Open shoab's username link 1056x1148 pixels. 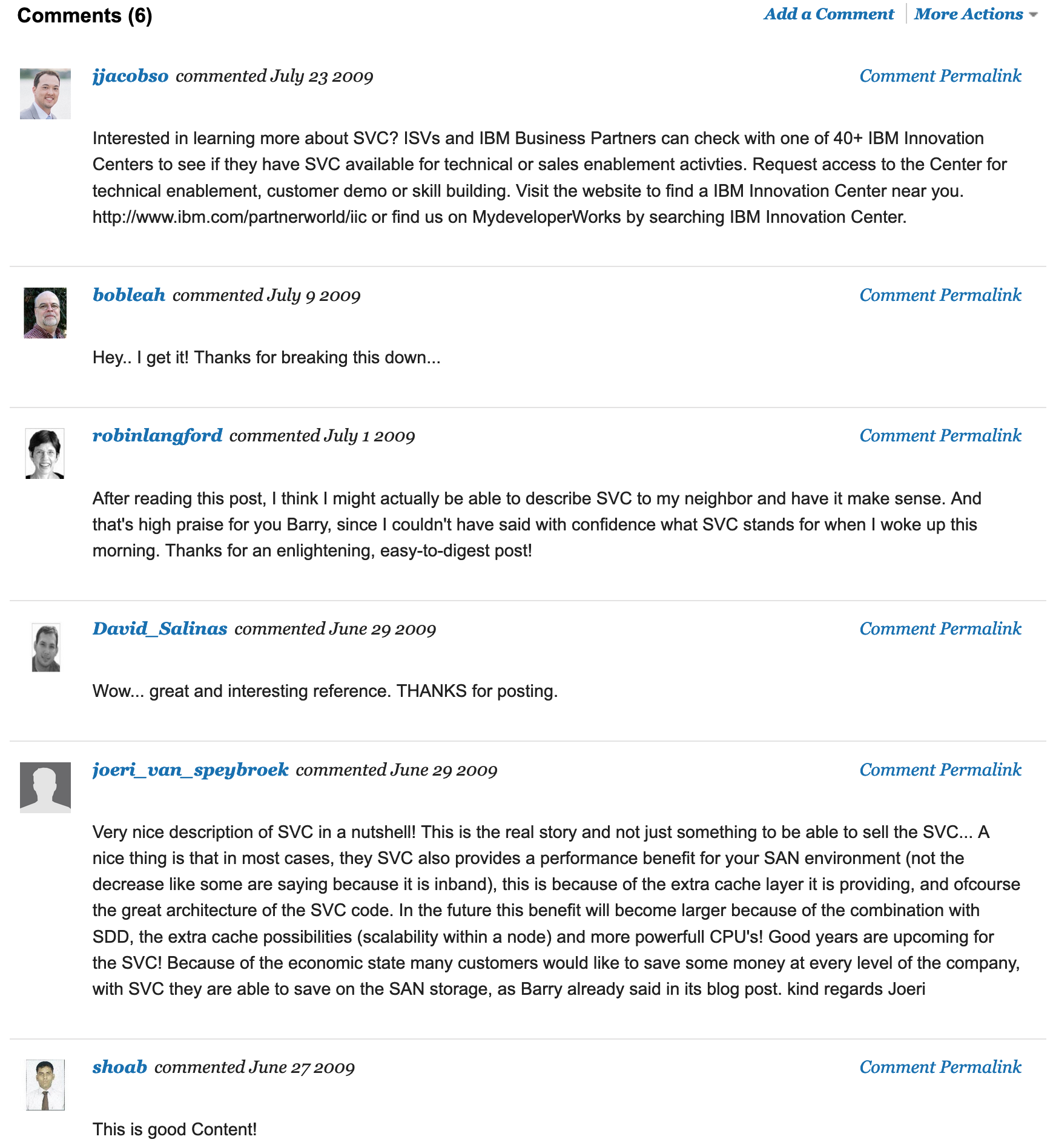(120, 1067)
